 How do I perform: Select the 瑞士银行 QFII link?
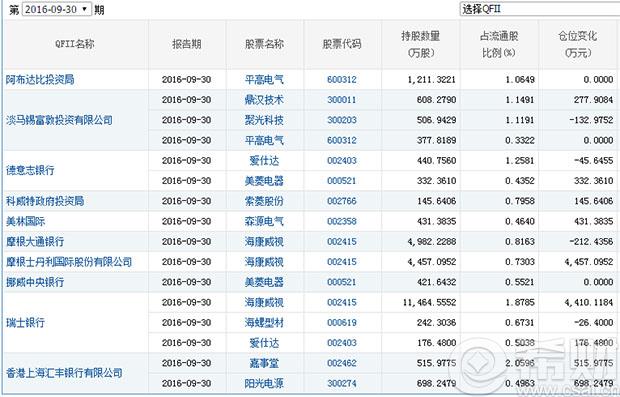click(25, 322)
